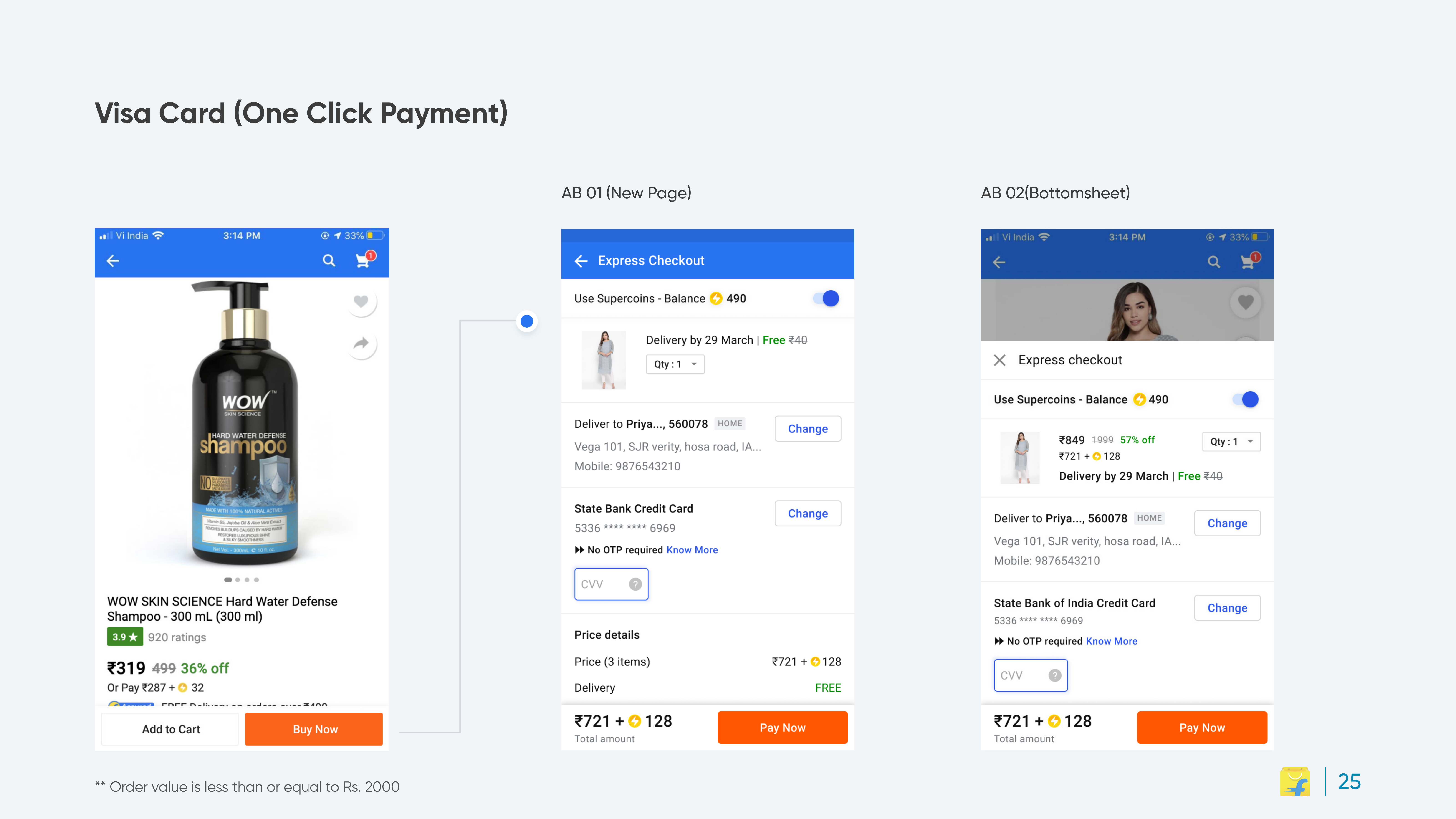Click the green 'FREE' delivery value
The image size is (1456, 819).
pyautogui.click(x=828, y=688)
